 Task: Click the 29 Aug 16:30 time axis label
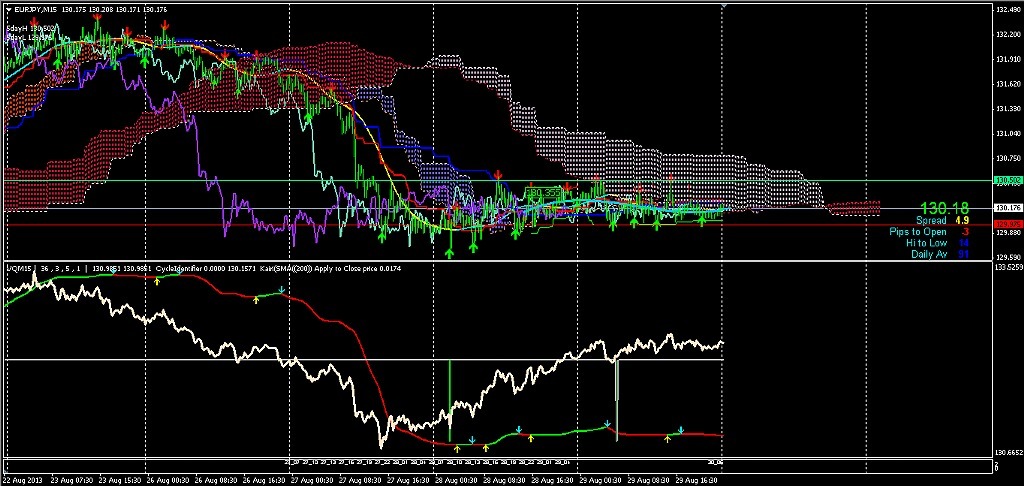point(697,479)
